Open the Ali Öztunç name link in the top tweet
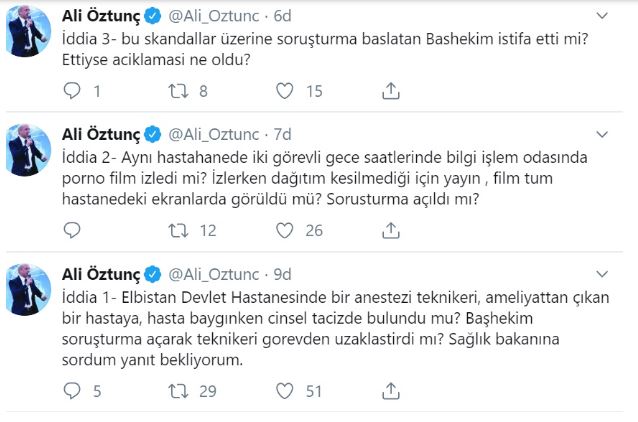 point(99,17)
